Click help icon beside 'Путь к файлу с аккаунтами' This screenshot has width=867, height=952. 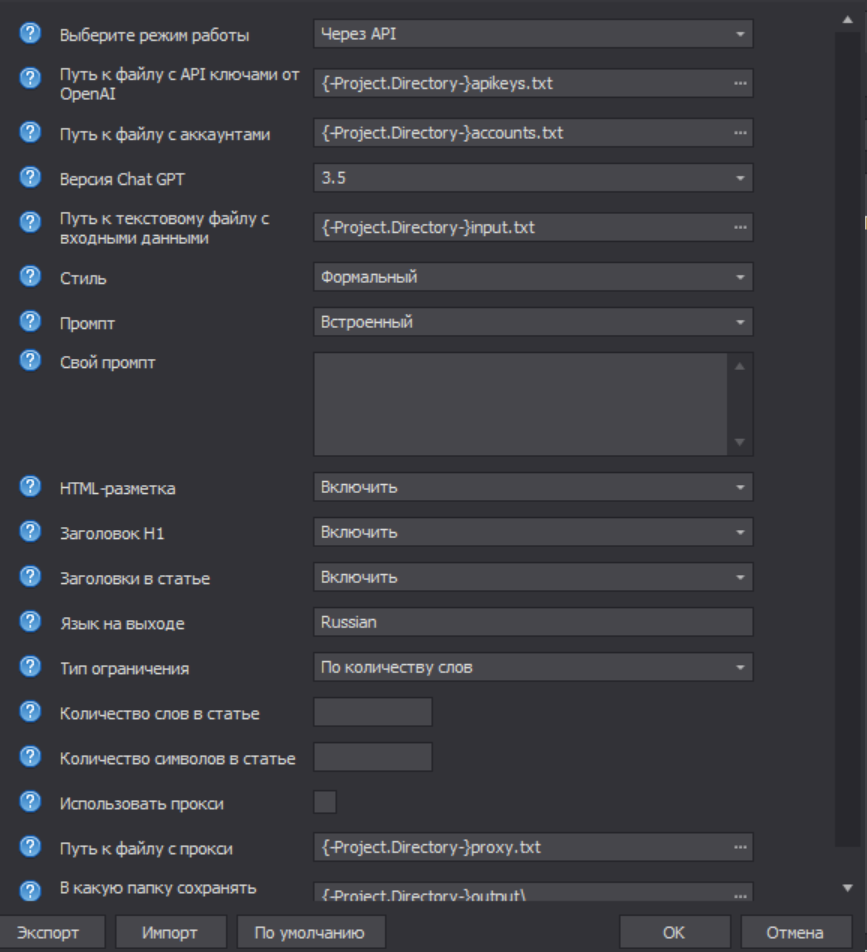coord(30,132)
